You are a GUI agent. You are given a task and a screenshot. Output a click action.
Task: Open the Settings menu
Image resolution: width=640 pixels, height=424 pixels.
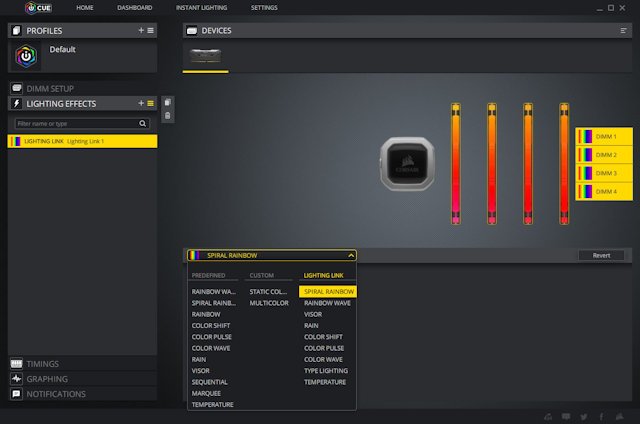coord(264,8)
